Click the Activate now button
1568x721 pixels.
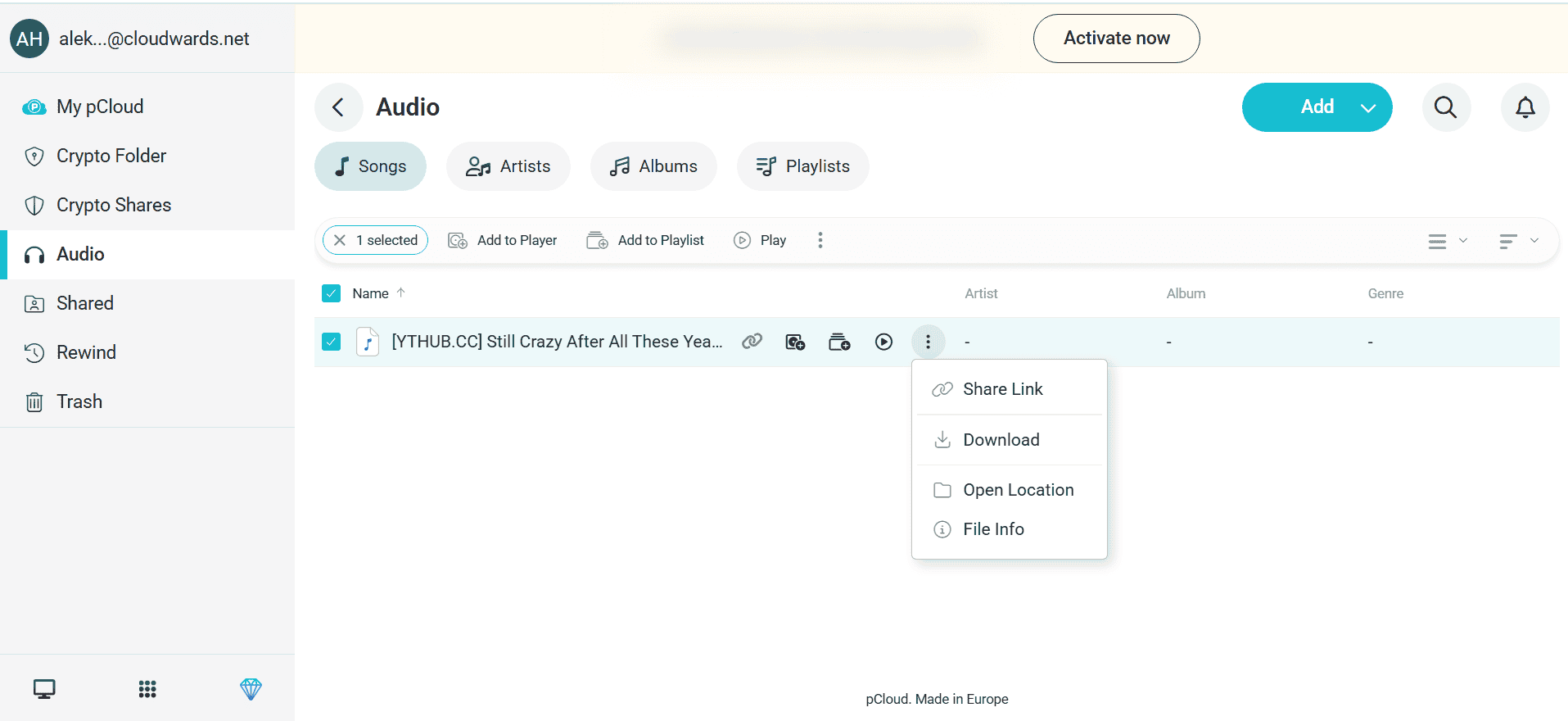pyautogui.click(x=1116, y=39)
